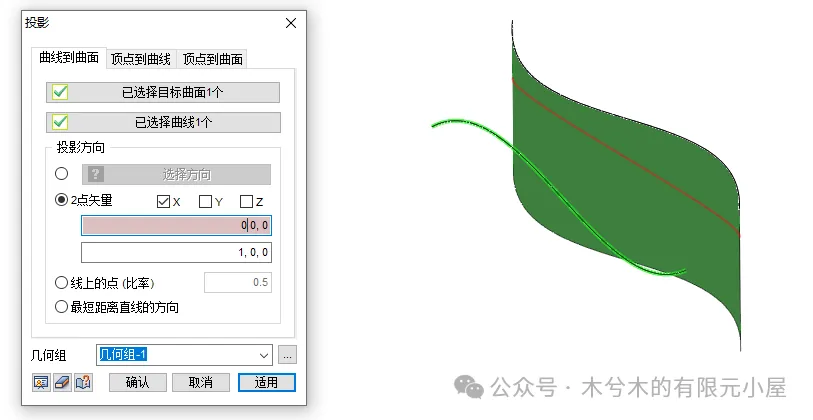Click green check icon for target surface
This screenshot has height=420, width=813.
pyautogui.click(x=60, y=92)
